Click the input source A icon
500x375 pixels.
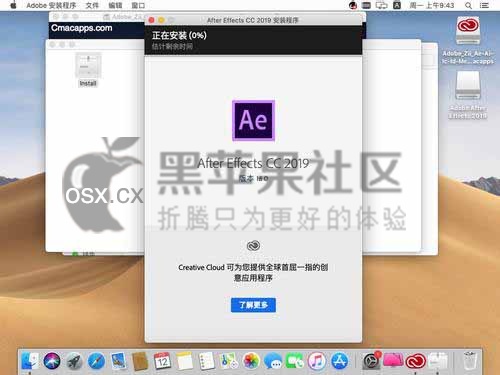[x=397, y=5]
